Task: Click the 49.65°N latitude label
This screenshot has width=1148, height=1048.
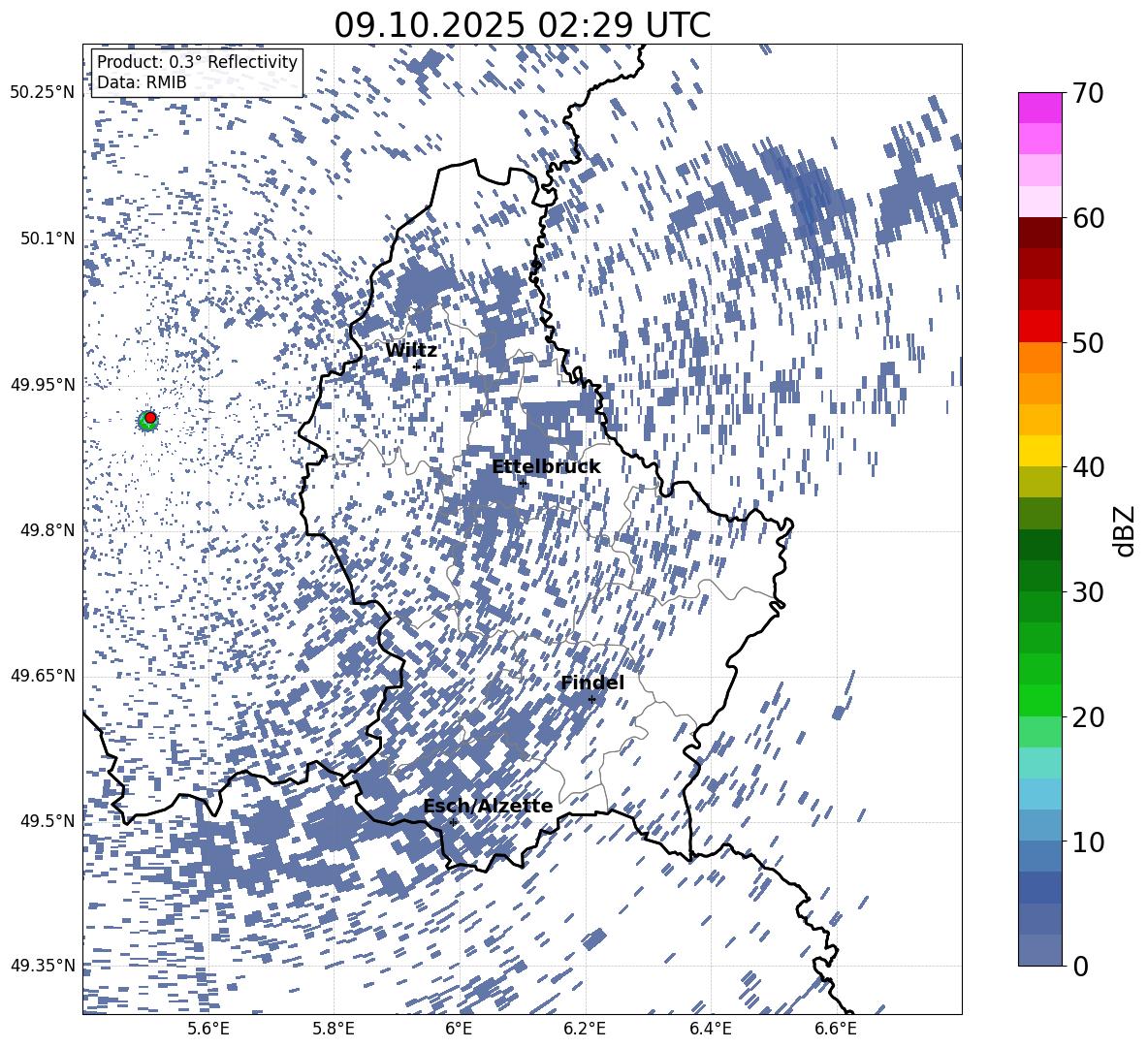Action: tap(43, 675)
